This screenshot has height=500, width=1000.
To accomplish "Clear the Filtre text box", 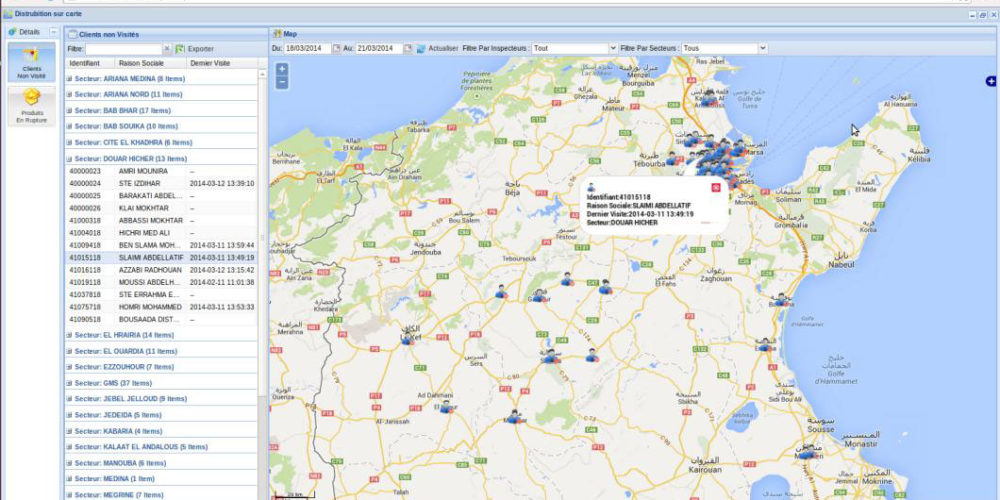I will tap(167, 48).
